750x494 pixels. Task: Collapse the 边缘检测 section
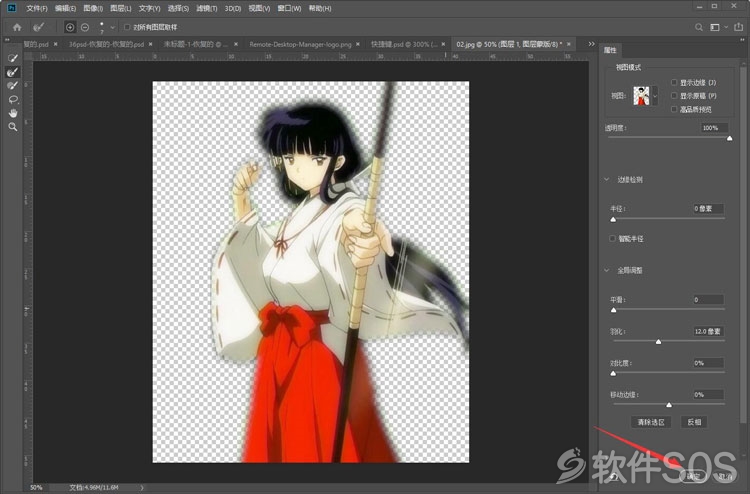(x=607, y=179)
